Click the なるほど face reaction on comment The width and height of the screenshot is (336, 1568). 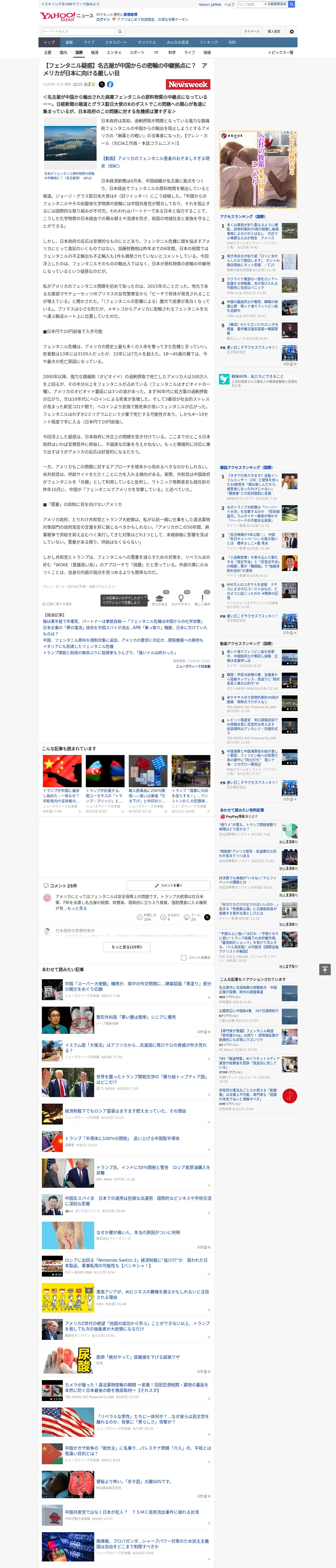pyautogui.click(x=164, y=917)
